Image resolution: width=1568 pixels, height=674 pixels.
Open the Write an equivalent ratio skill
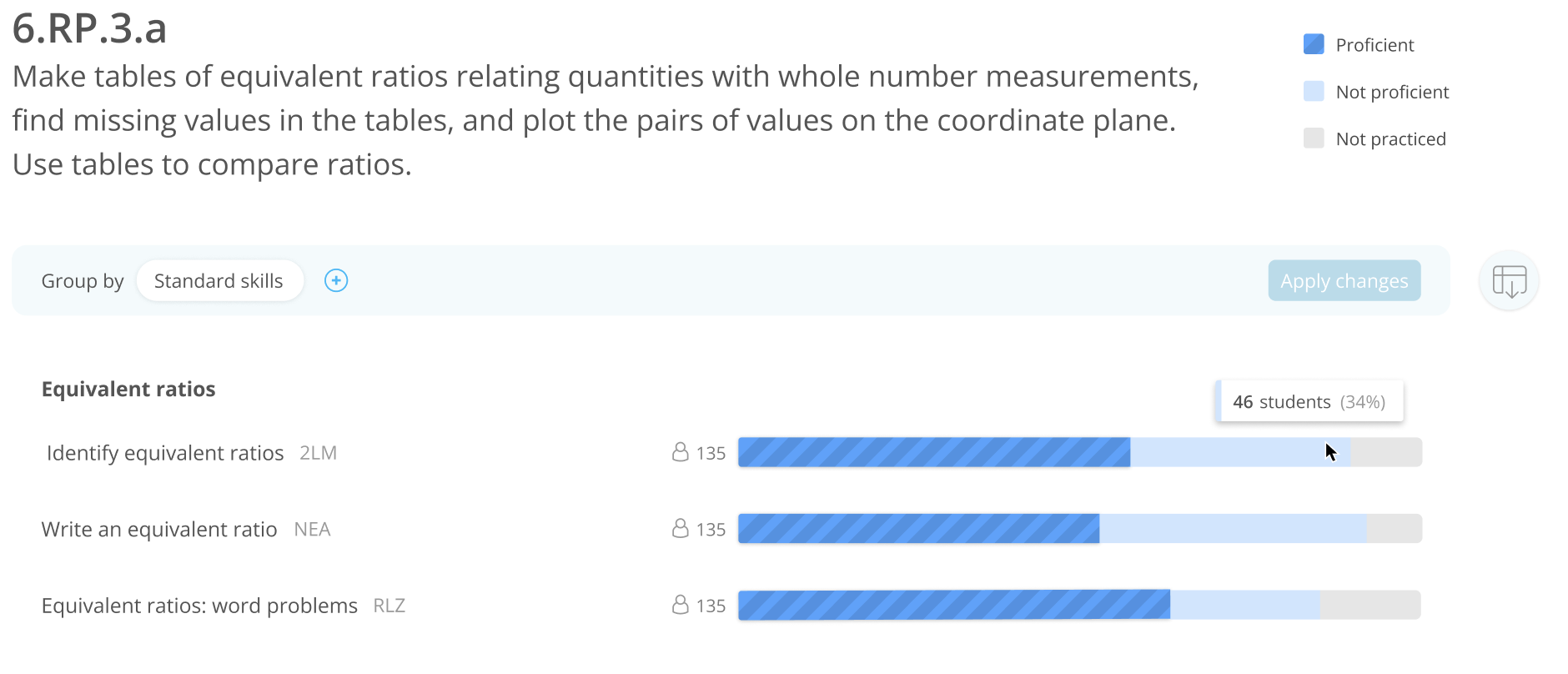point(159,530)
